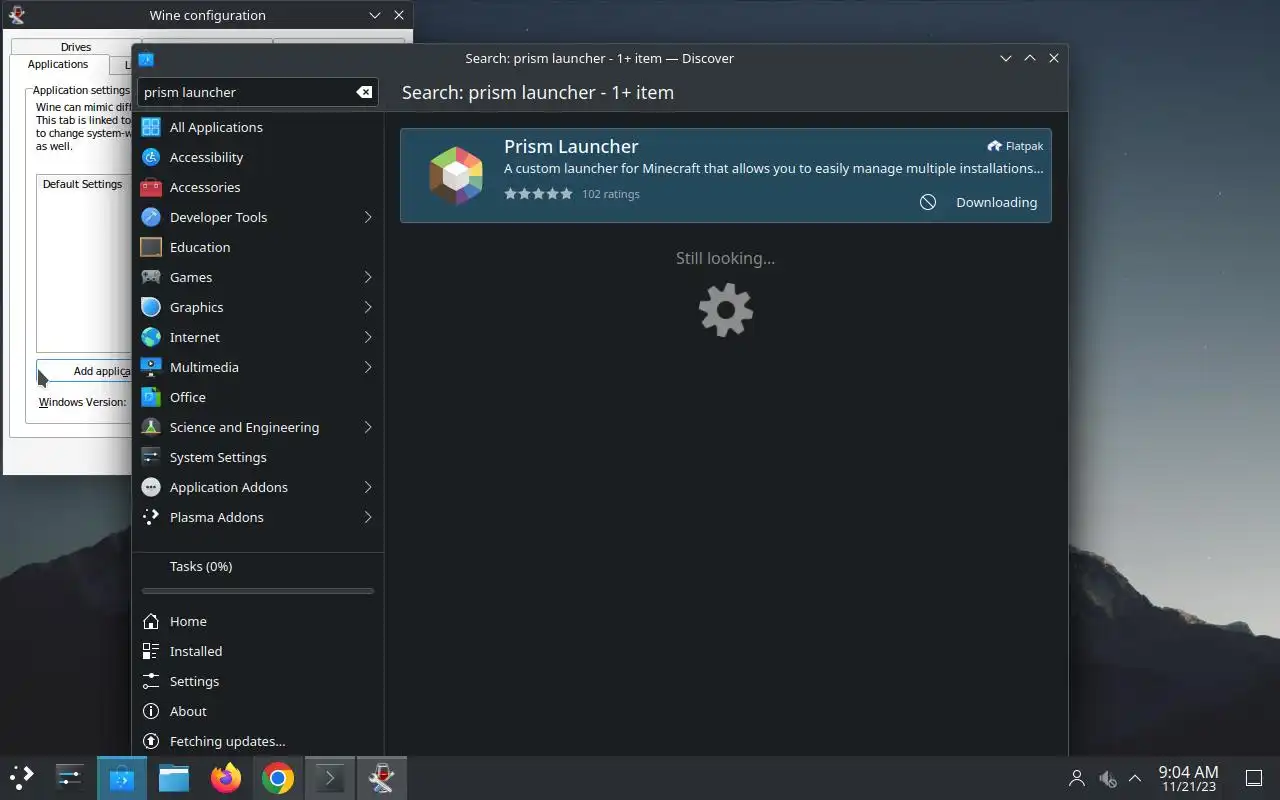Select Default Settings in Wine application list
This screenshot has width=1280, height=800.
tap(82, 184)
